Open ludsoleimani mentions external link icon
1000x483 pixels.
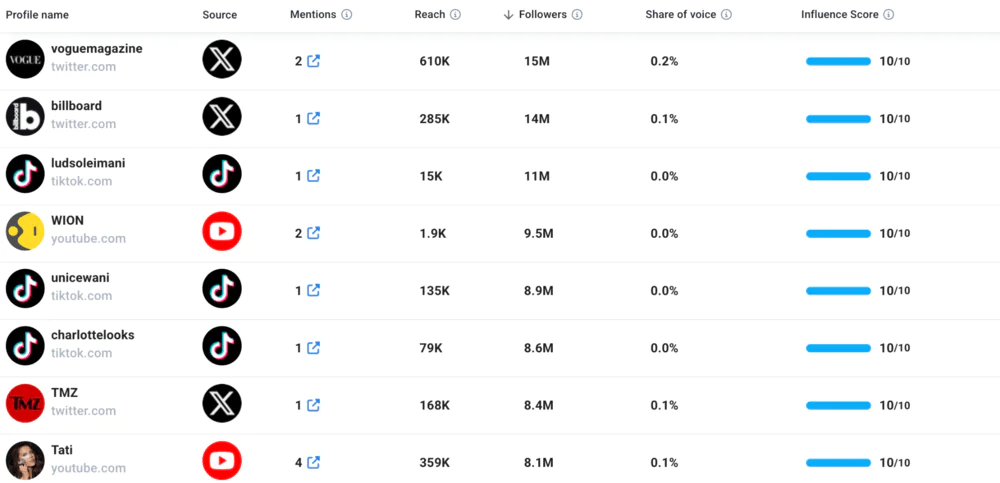click(314, 176)
